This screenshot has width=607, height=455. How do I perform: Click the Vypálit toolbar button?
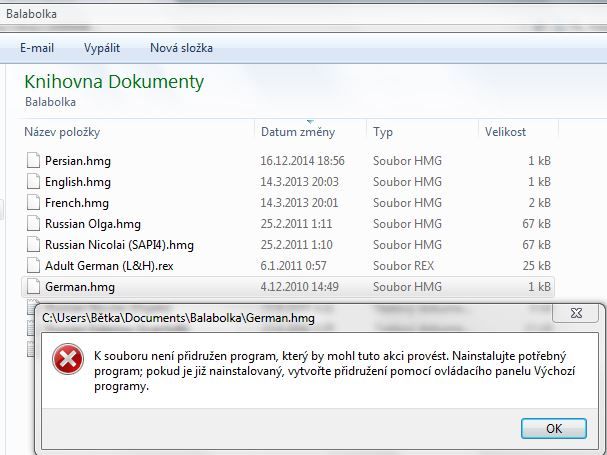tap(102, 48)
